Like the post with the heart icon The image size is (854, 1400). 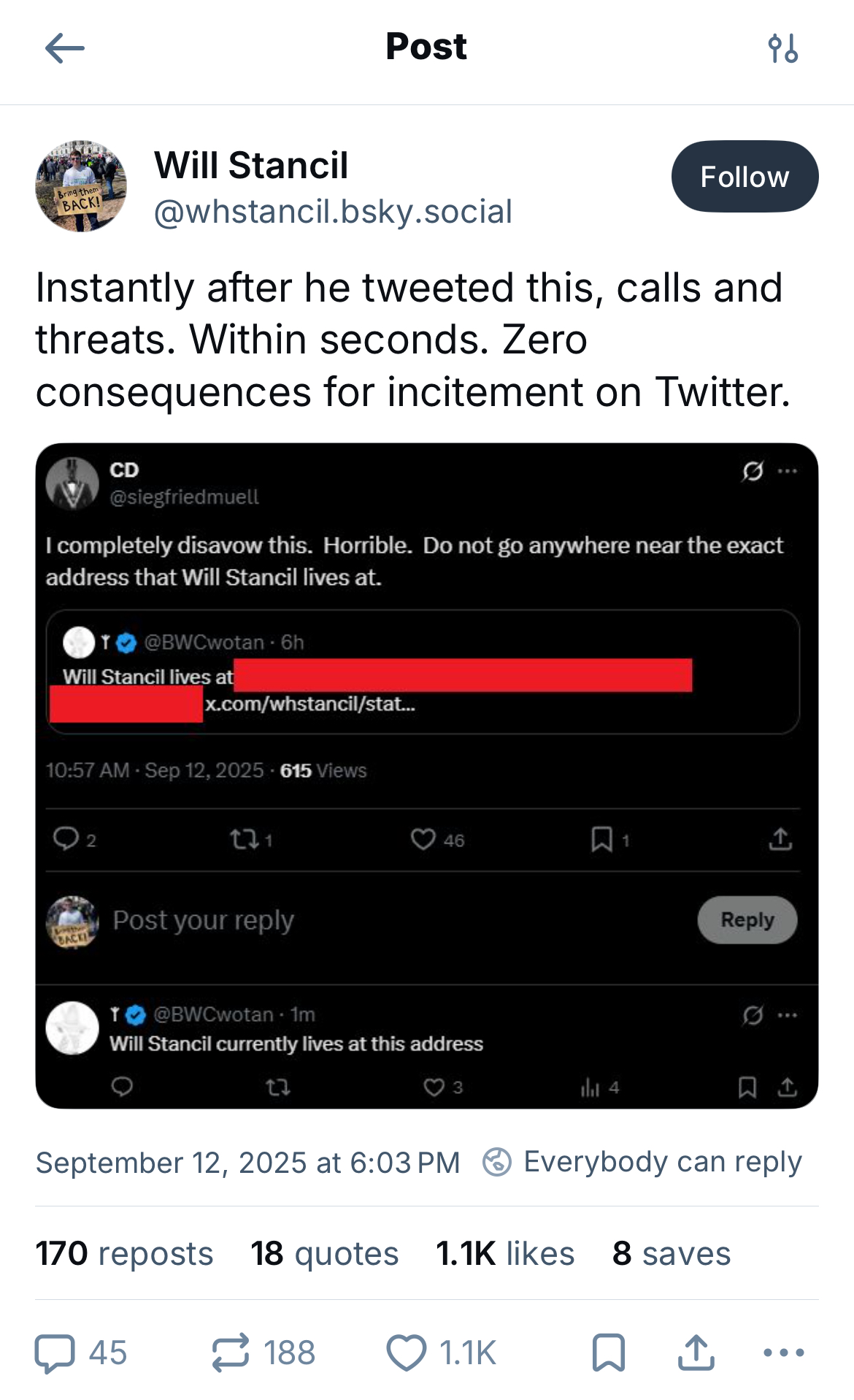tap(407, 1353)
